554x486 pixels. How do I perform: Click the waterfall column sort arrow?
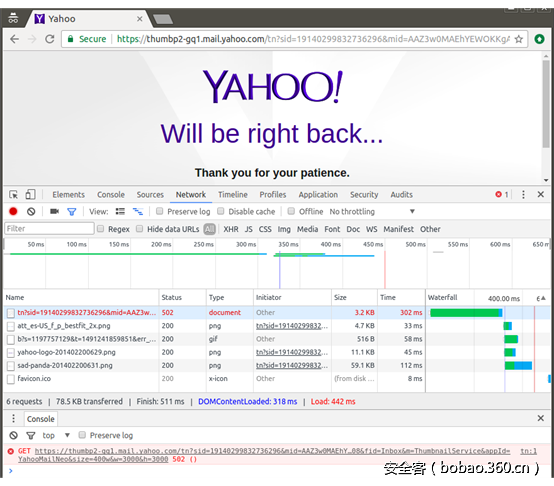click(543, 298)
